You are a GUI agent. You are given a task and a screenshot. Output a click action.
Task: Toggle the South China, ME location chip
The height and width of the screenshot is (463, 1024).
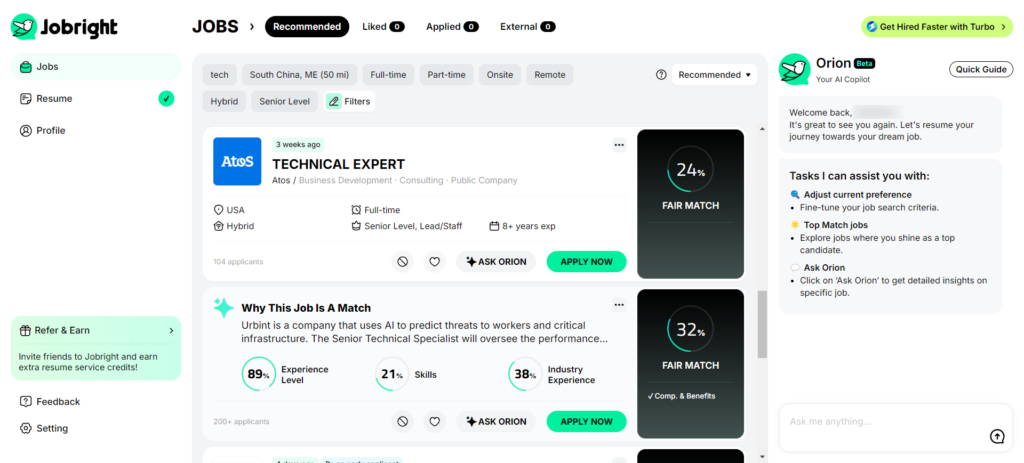pyautogui.click(x=299, y=74)
